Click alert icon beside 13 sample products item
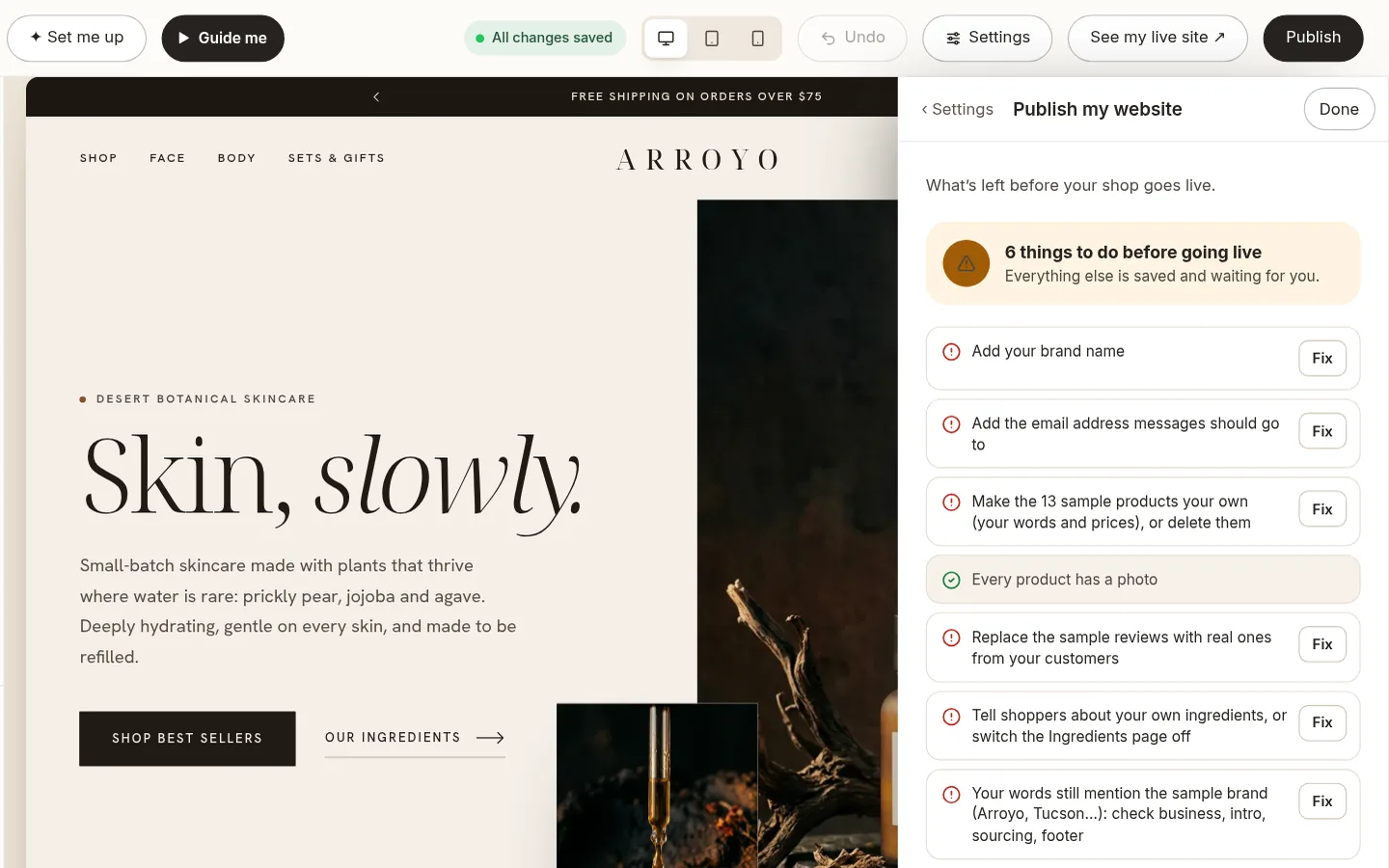Screen dimensions: 1389x868 coord(951,502)
